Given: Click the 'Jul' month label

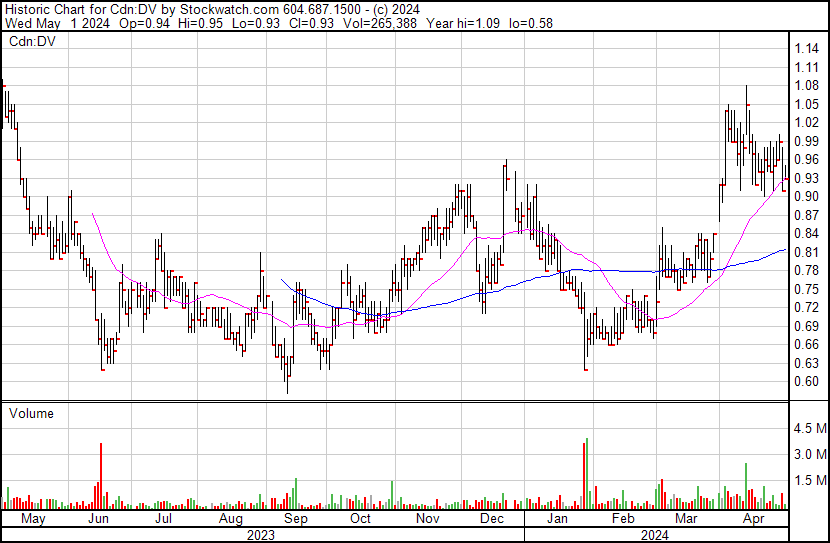Looking at the screenshot, I should click(x=164, y=519).
